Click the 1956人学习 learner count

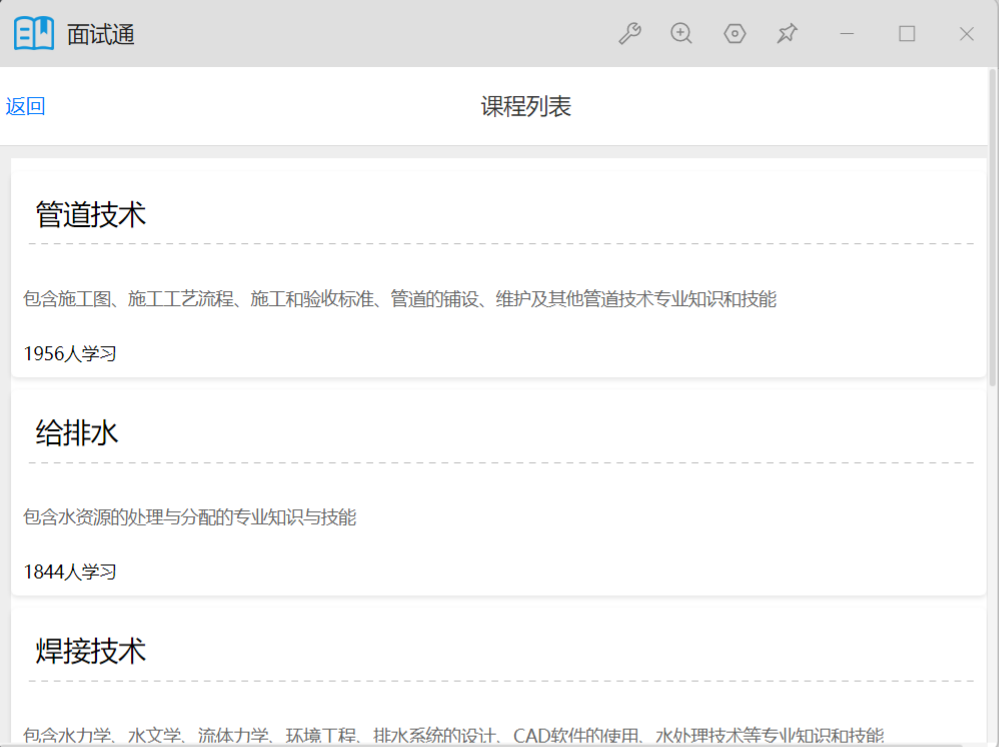[x=70, y=353]
